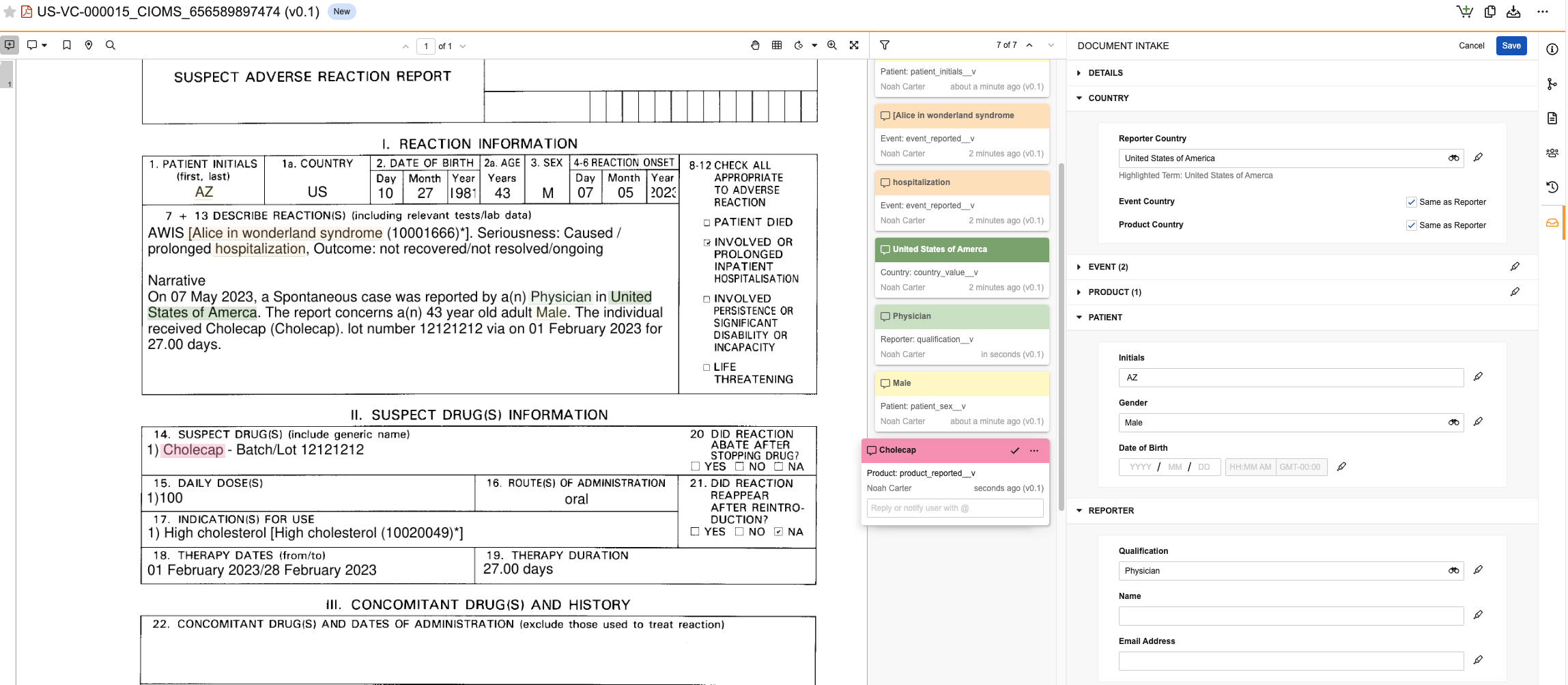Collapse the REPORTER section

point(1079,511)
